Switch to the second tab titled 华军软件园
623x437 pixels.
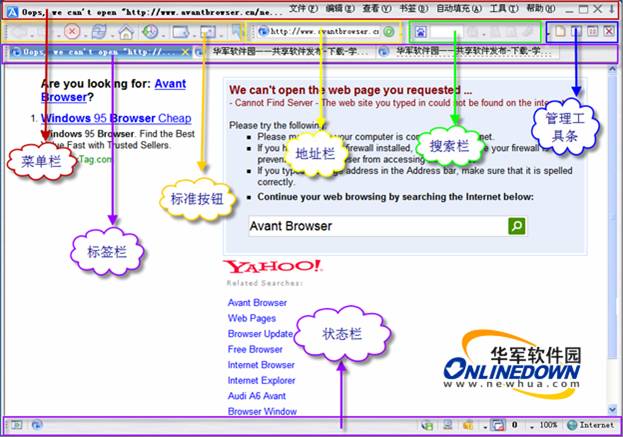click(284, 52)
